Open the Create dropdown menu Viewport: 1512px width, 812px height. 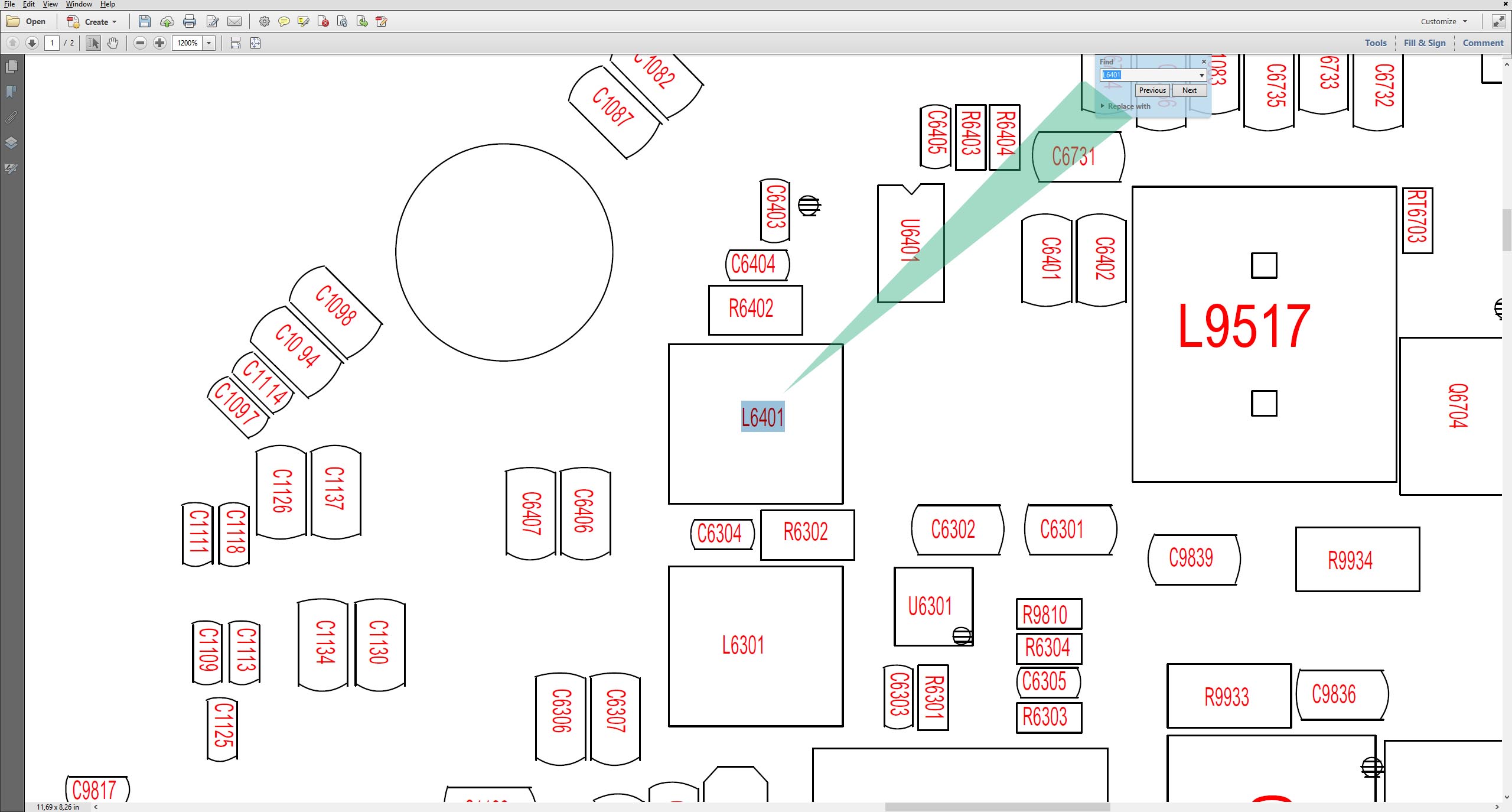[x=92, y=22]
